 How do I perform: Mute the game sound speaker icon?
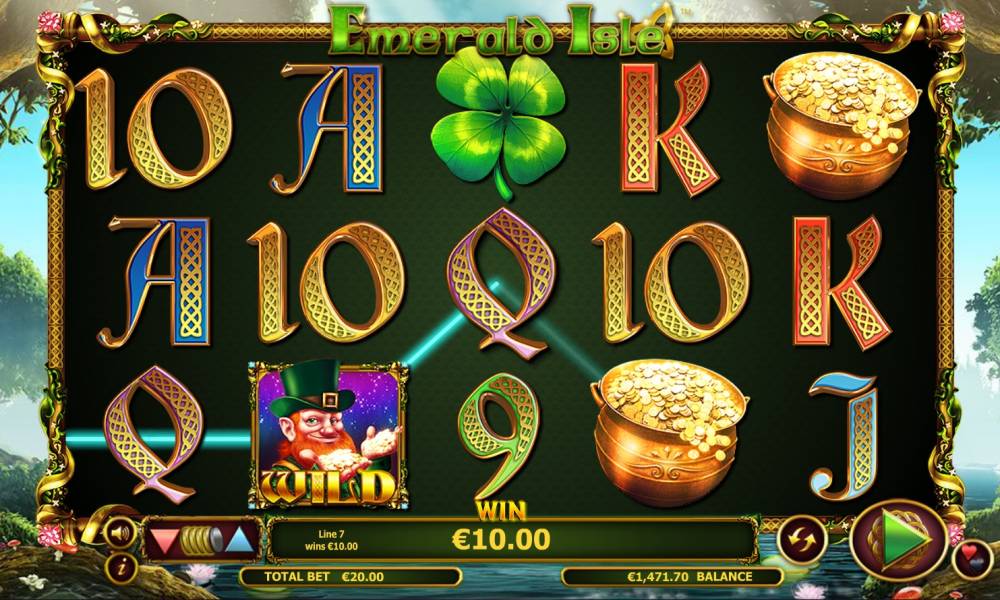click(119, 531)
